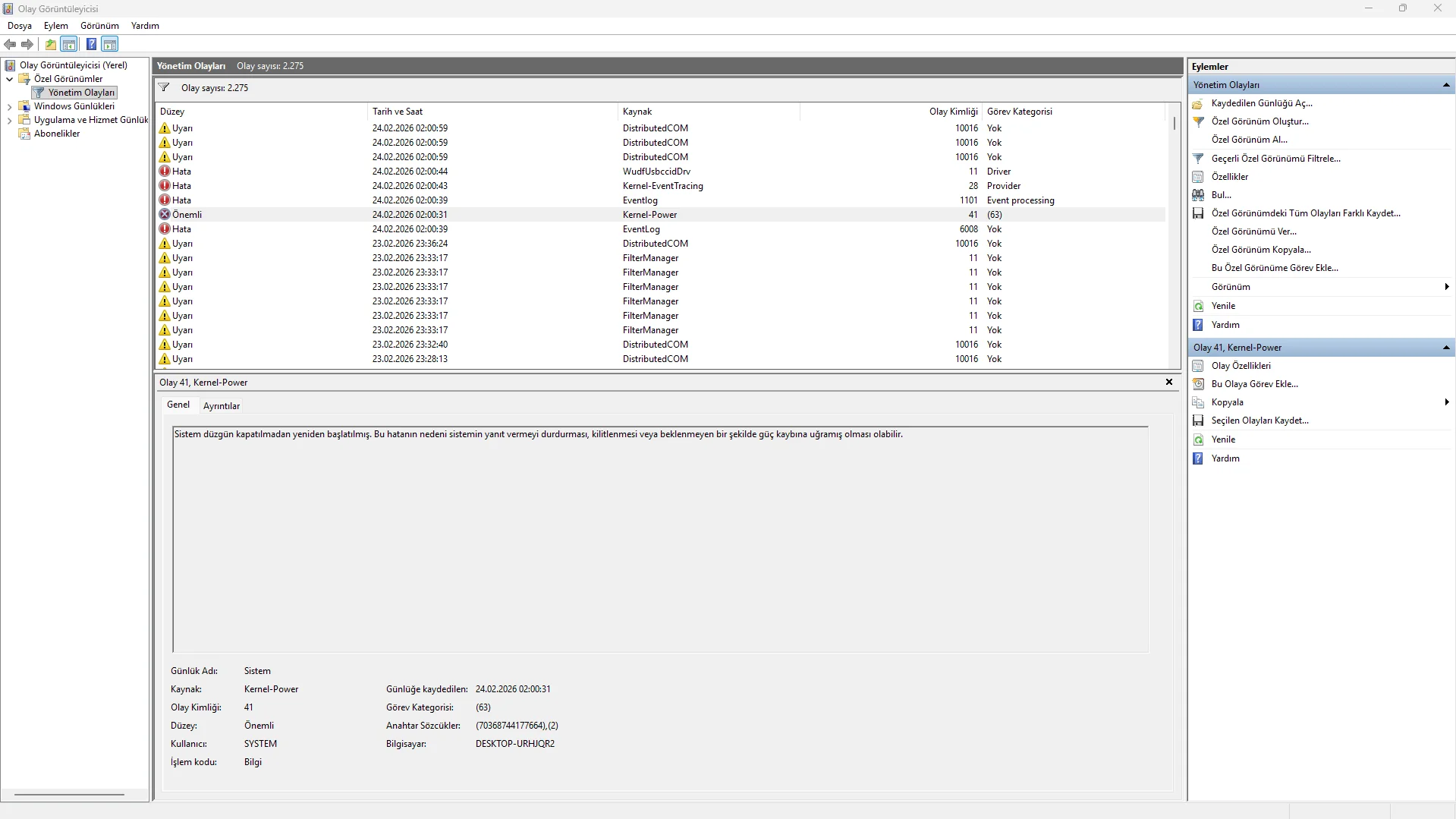Open the Kopyala submenu arrow
Viewport: 1456px width, 819px height.
[1447, 402]
